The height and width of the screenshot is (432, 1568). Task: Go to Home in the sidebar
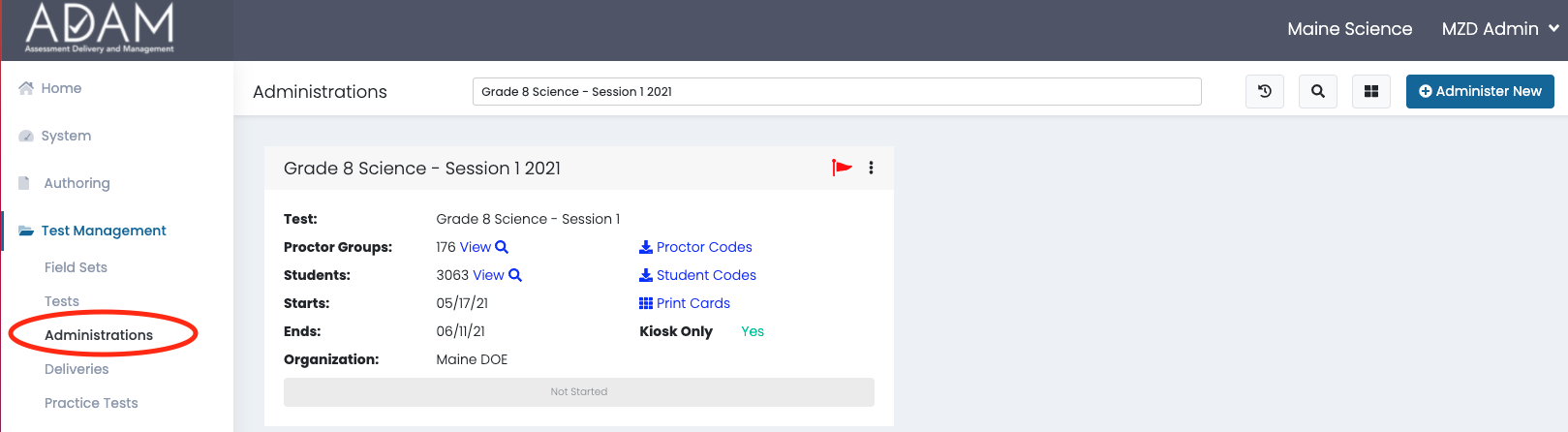(x=61, y=88)
